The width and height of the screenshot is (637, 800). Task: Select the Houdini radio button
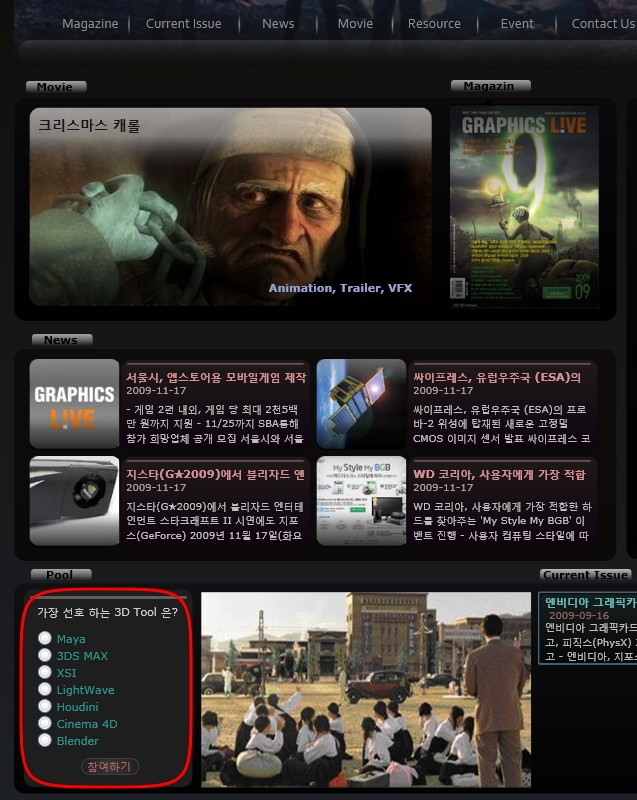coord(45,706)
